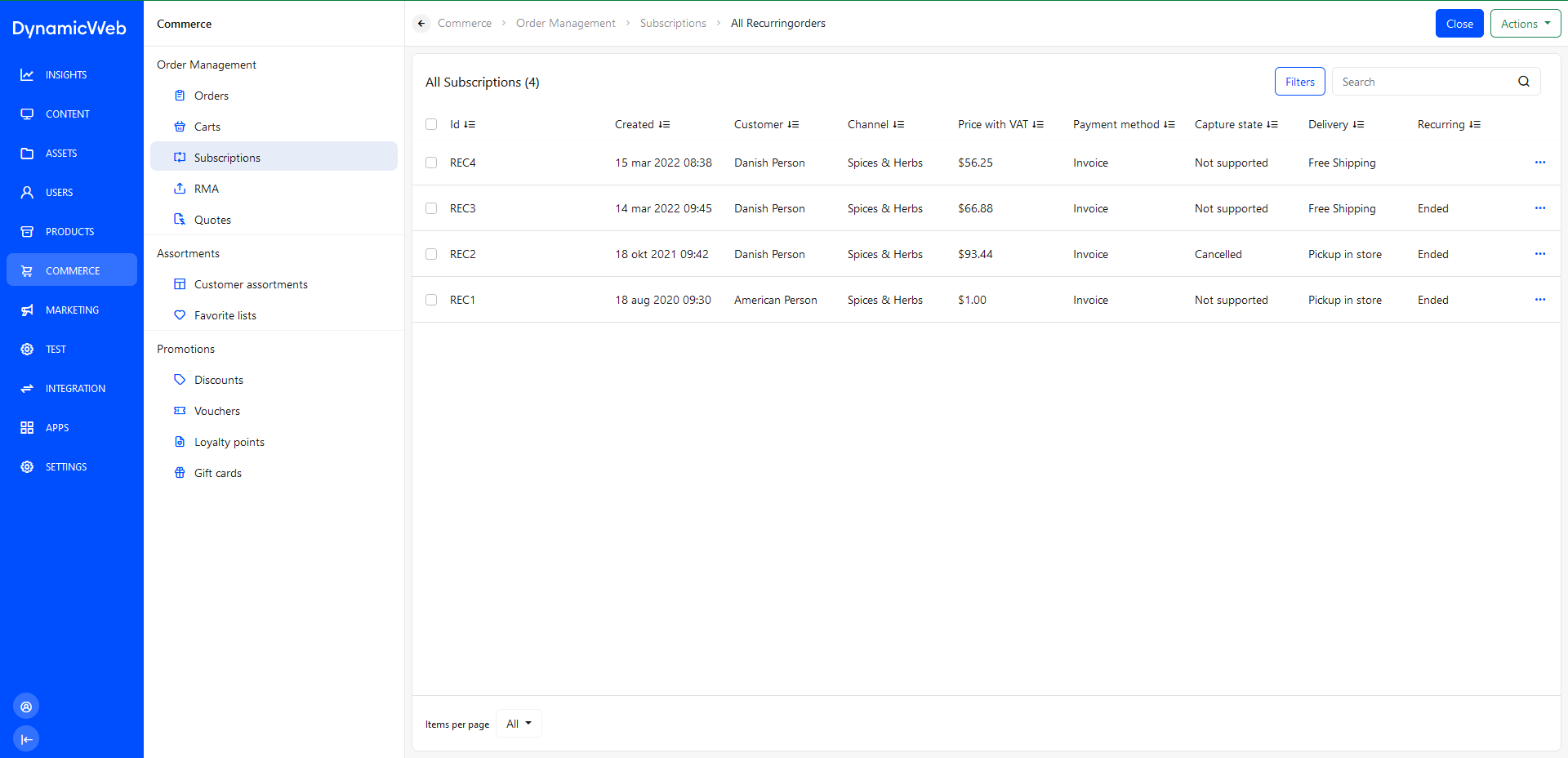Open row actions for REC2
1568x758 pixels.
pyautogui.click(x=1540, y=254)
